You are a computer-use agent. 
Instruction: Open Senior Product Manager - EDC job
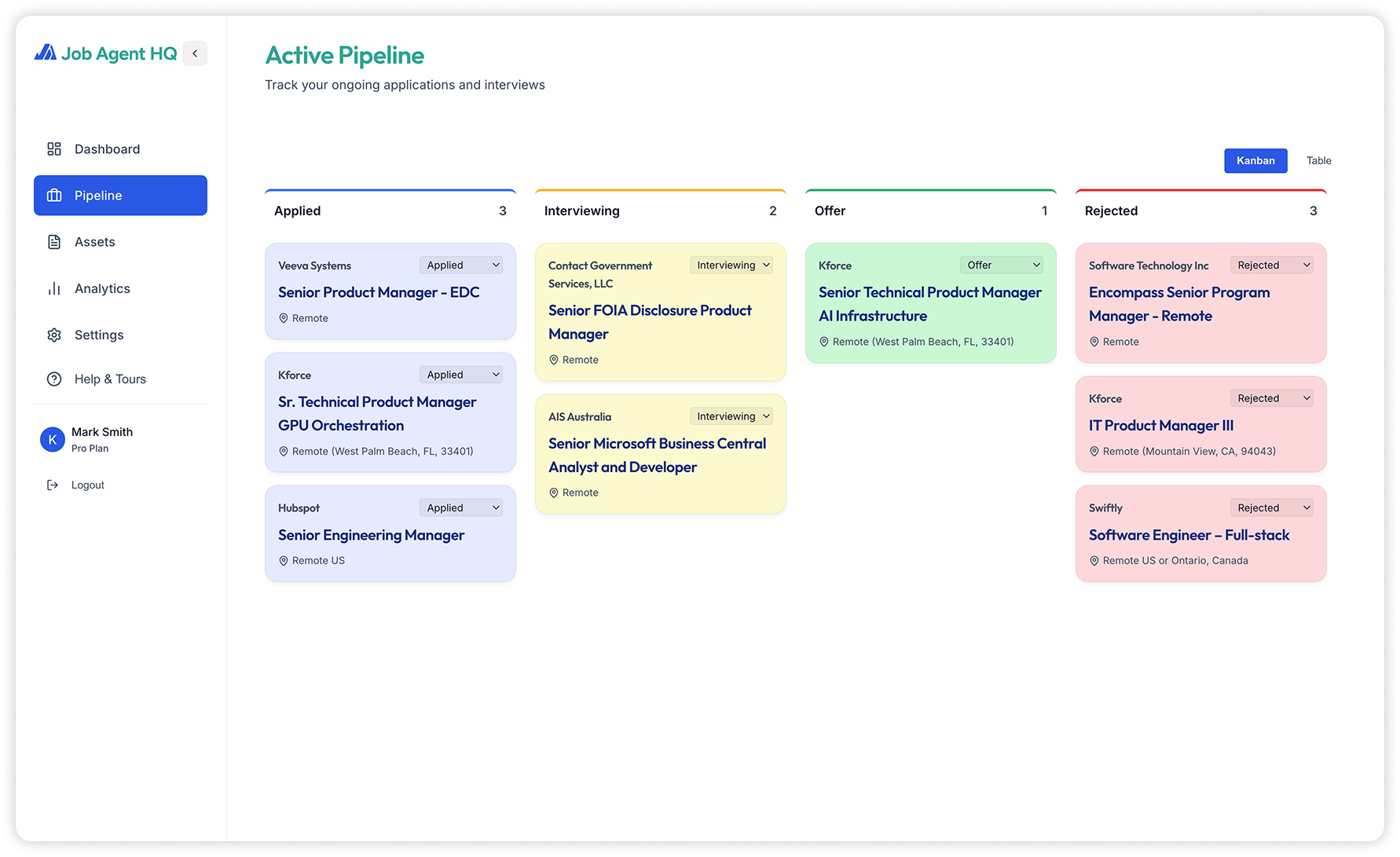coord(379,292)
